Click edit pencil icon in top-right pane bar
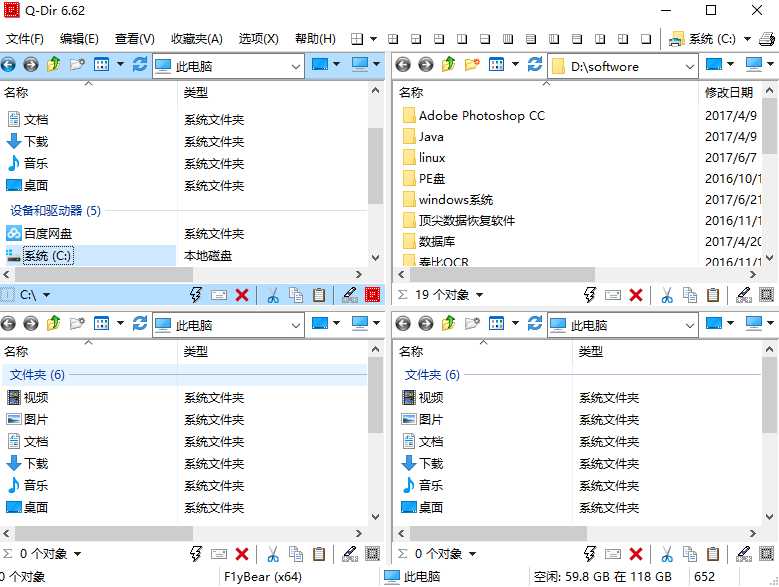The width and height of the screenshot is (779, 587). (744, 295)
